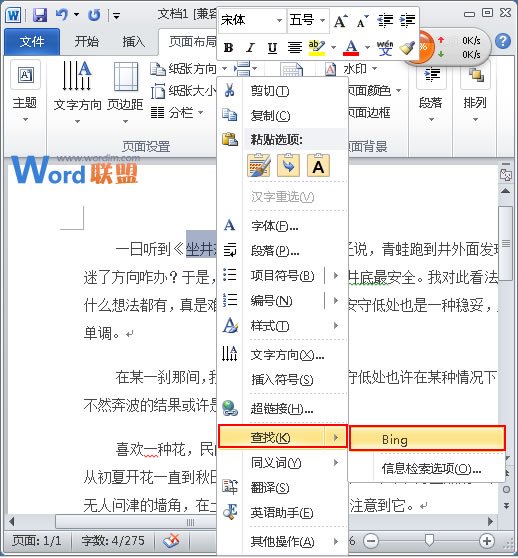The height and width of the screenshot is (558, 518).
Task: Toggle Underline in the mini toolbar
Action: (272, 47)
